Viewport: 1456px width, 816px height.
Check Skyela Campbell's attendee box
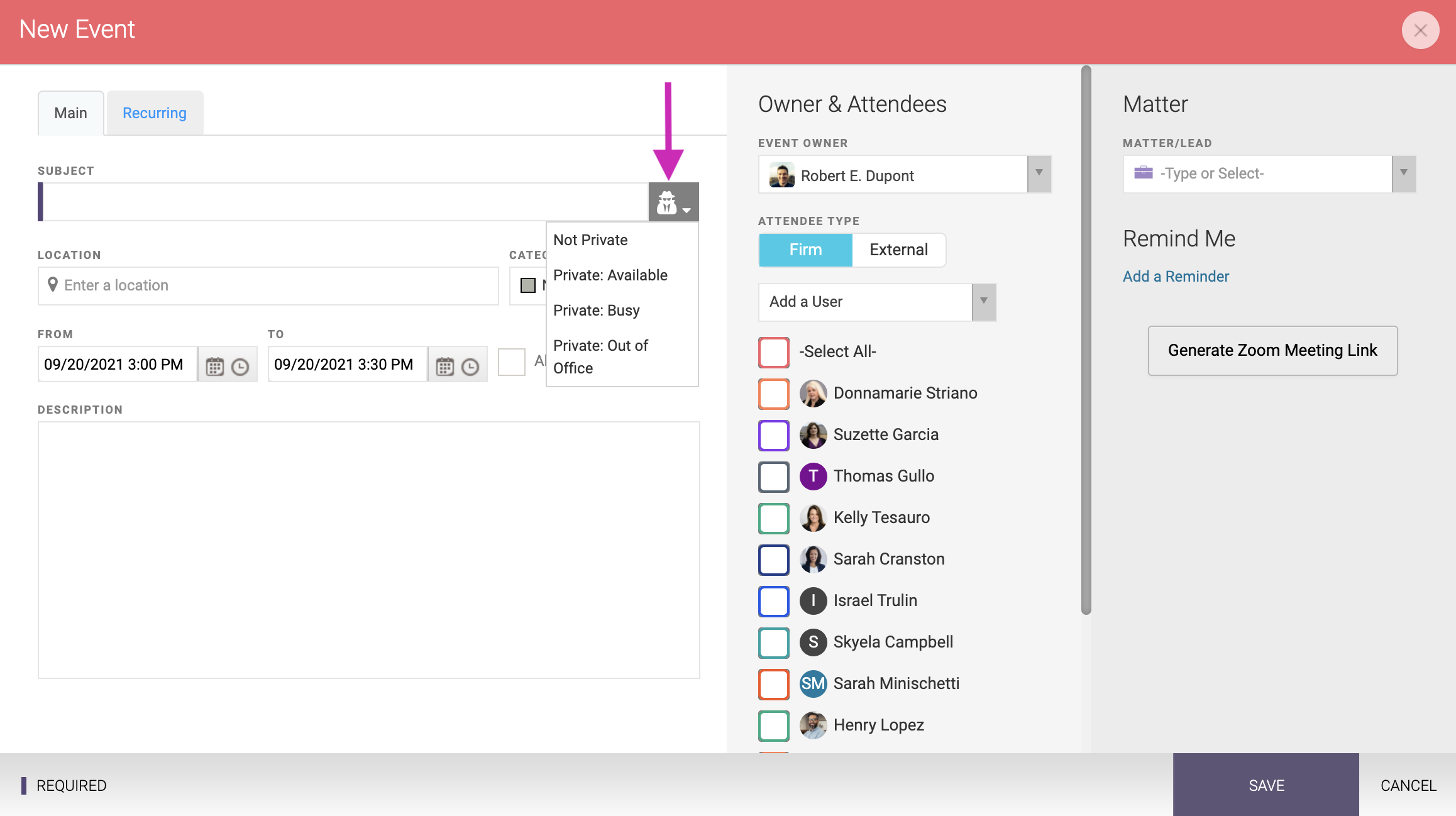(774, 642)
